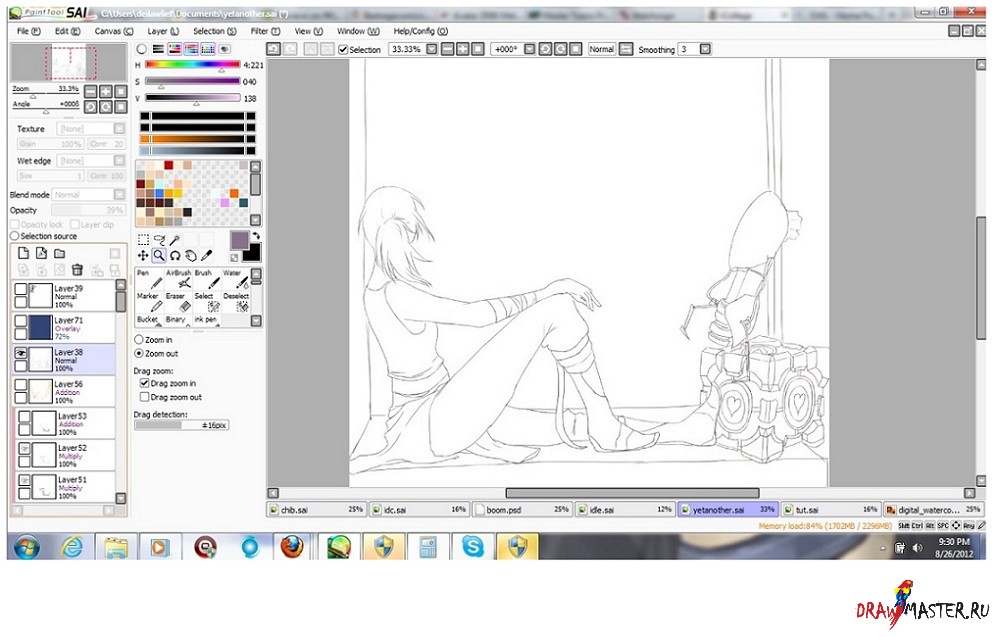
Task: Open the Smoothing level dropdown
Action: [x=705, y=49]
